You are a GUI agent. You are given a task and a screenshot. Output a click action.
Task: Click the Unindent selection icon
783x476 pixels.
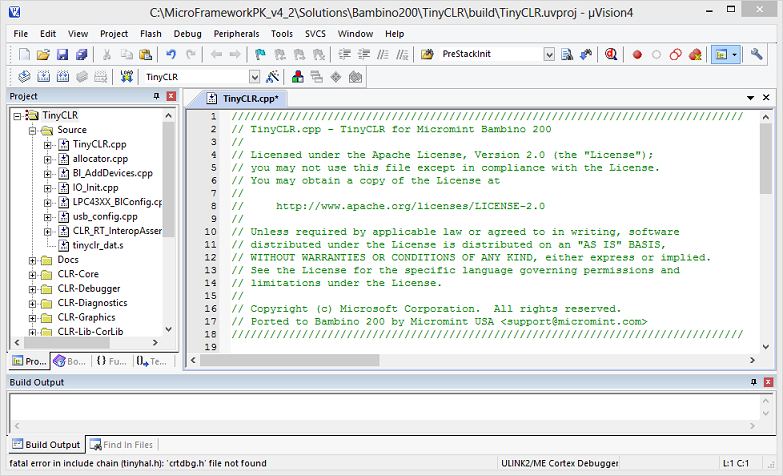364,54
